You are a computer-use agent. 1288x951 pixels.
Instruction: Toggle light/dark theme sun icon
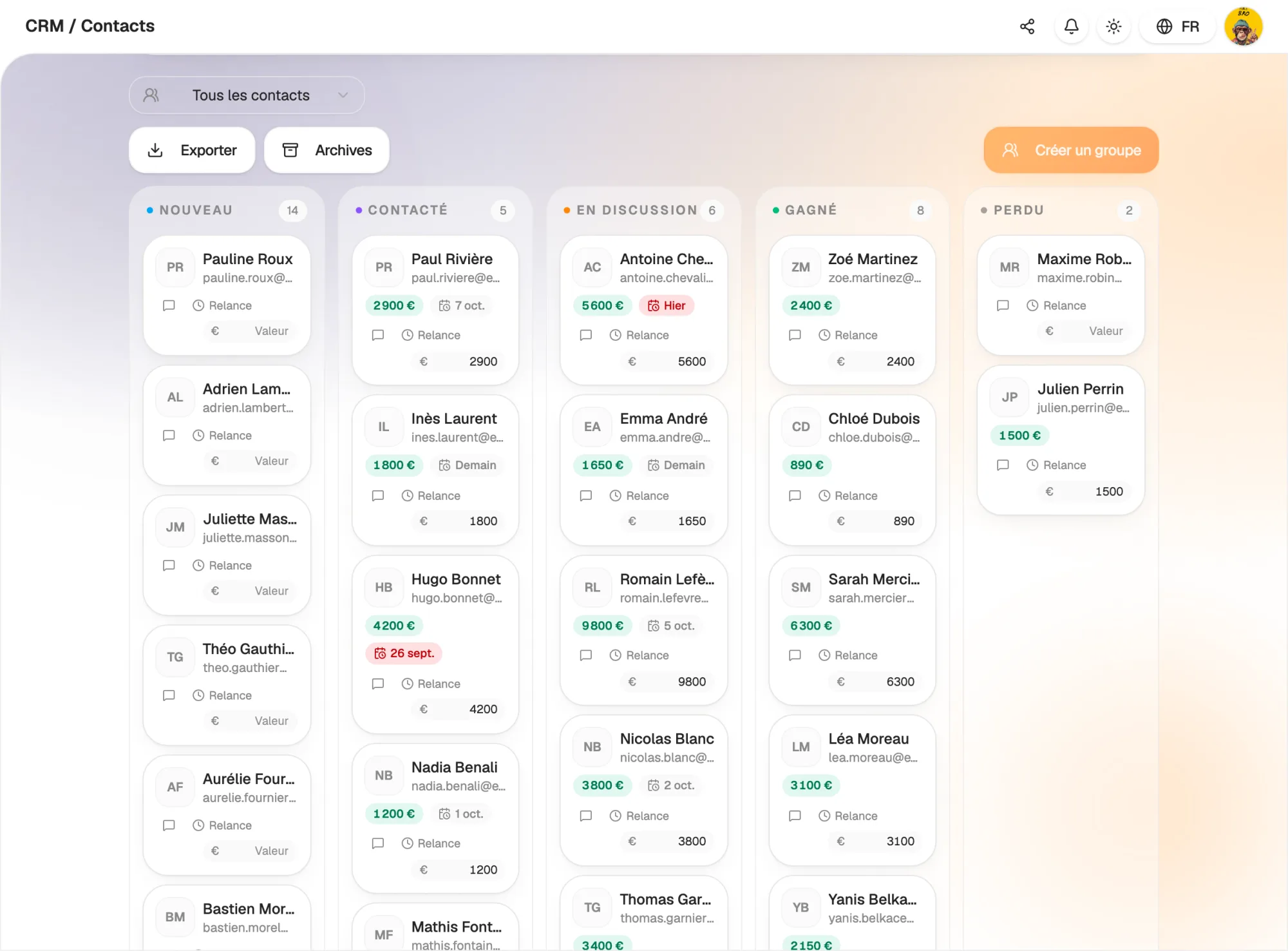point(1113,26)
